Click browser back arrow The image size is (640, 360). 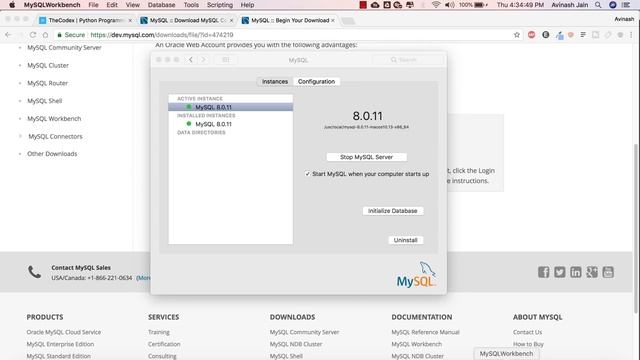click(8, 35)
